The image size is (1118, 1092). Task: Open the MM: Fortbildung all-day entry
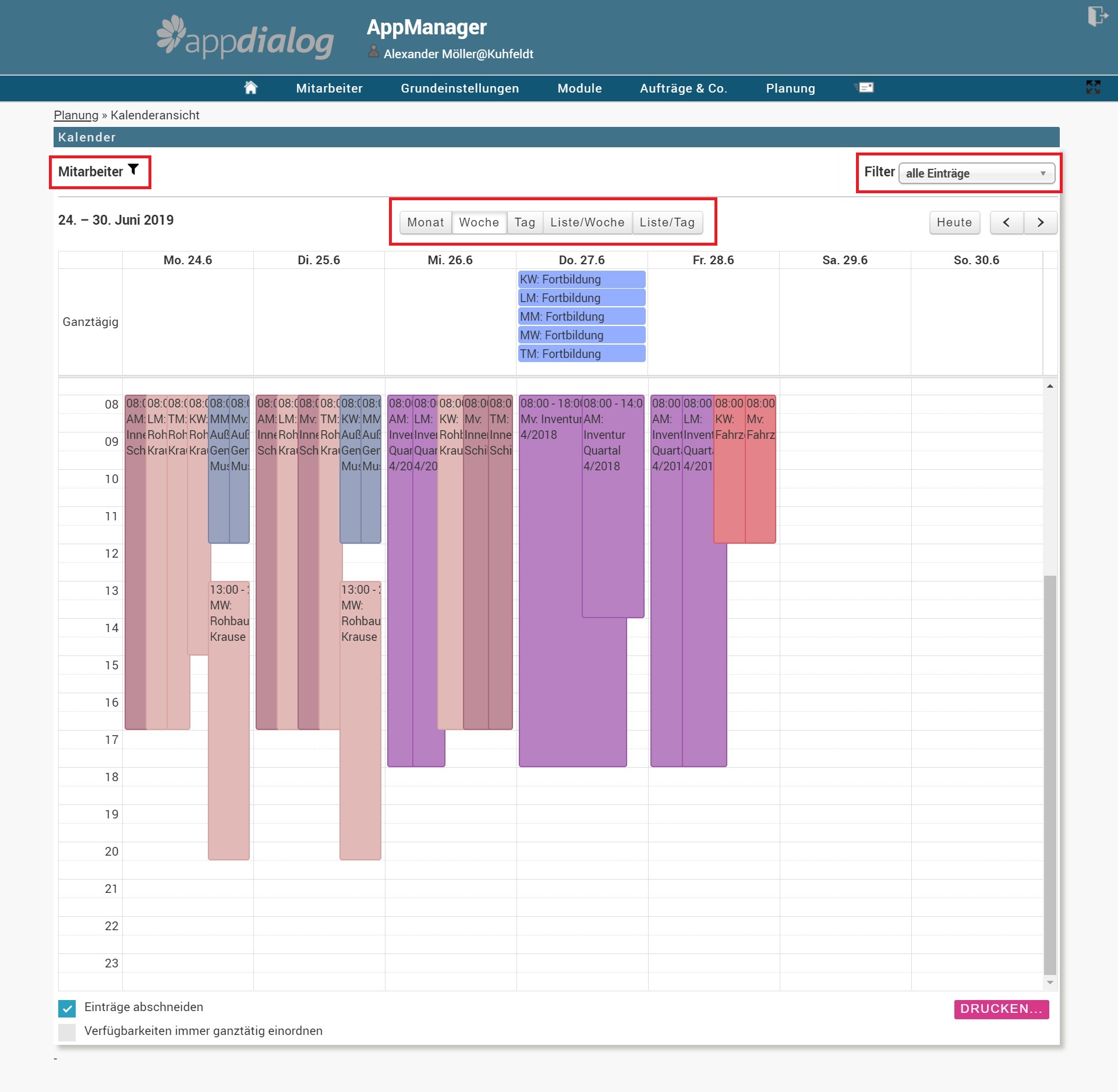(582, 317)
